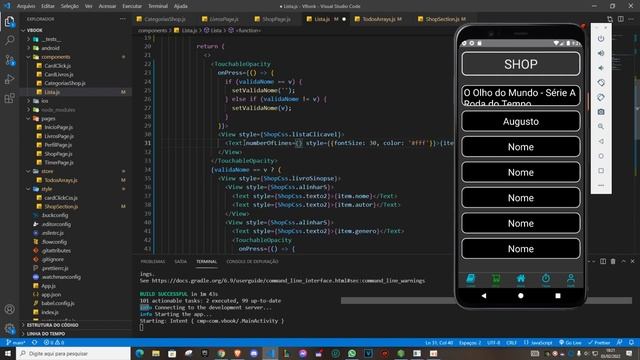
Task: Open Accounts icon in activity bar
Action: point(9,309)
